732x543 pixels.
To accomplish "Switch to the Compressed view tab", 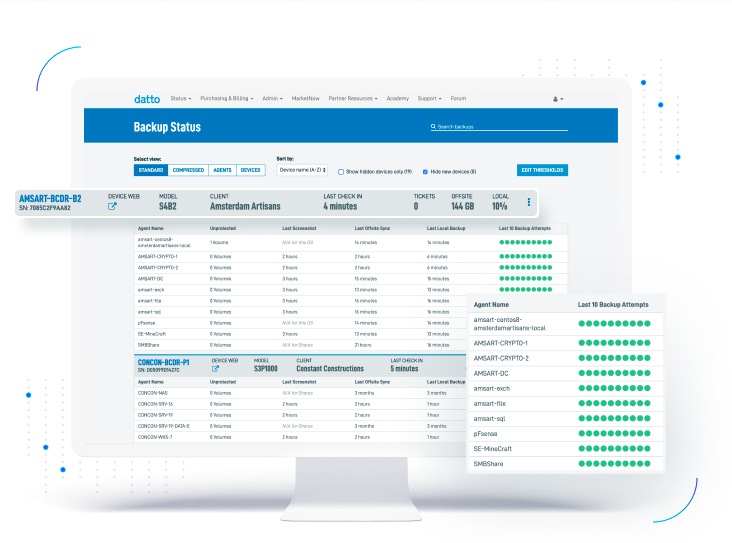I will [x=188, y=170].
